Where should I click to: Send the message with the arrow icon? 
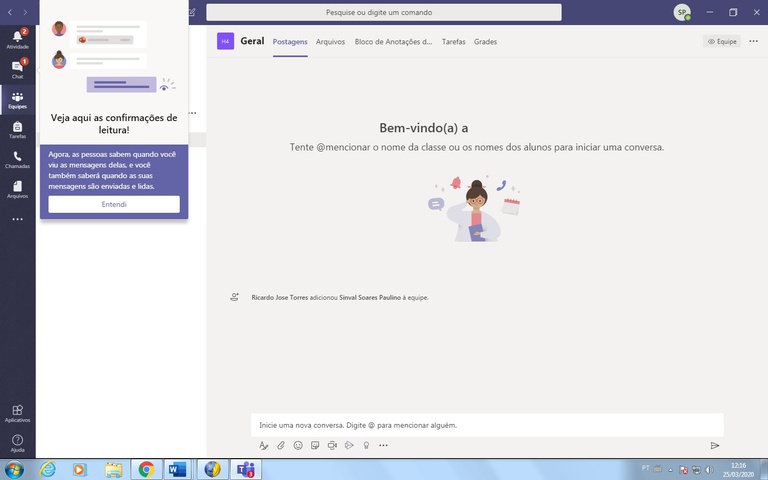coord(715,445)
